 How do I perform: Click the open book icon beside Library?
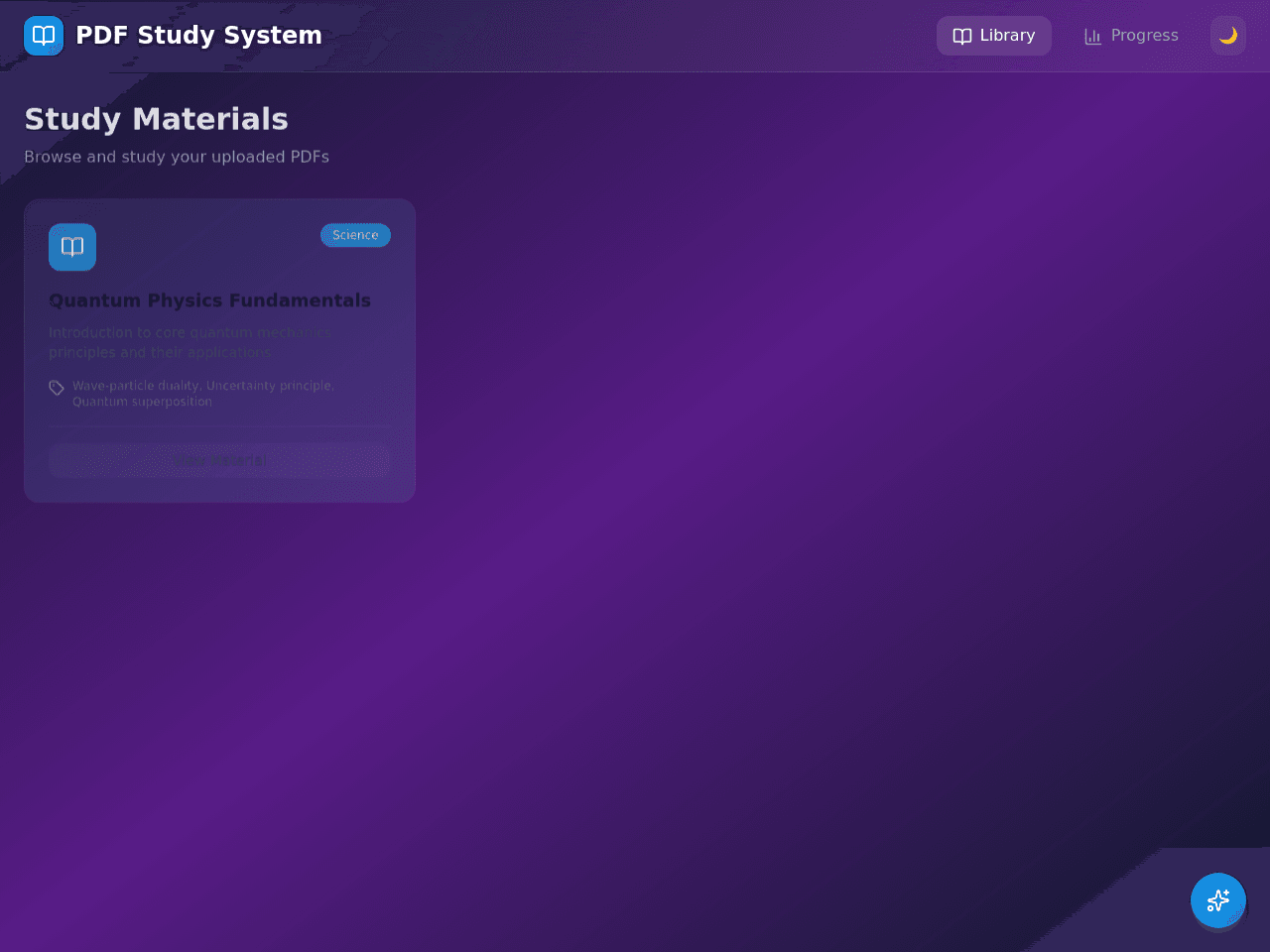pyautogui.click(x=962, y=37)
